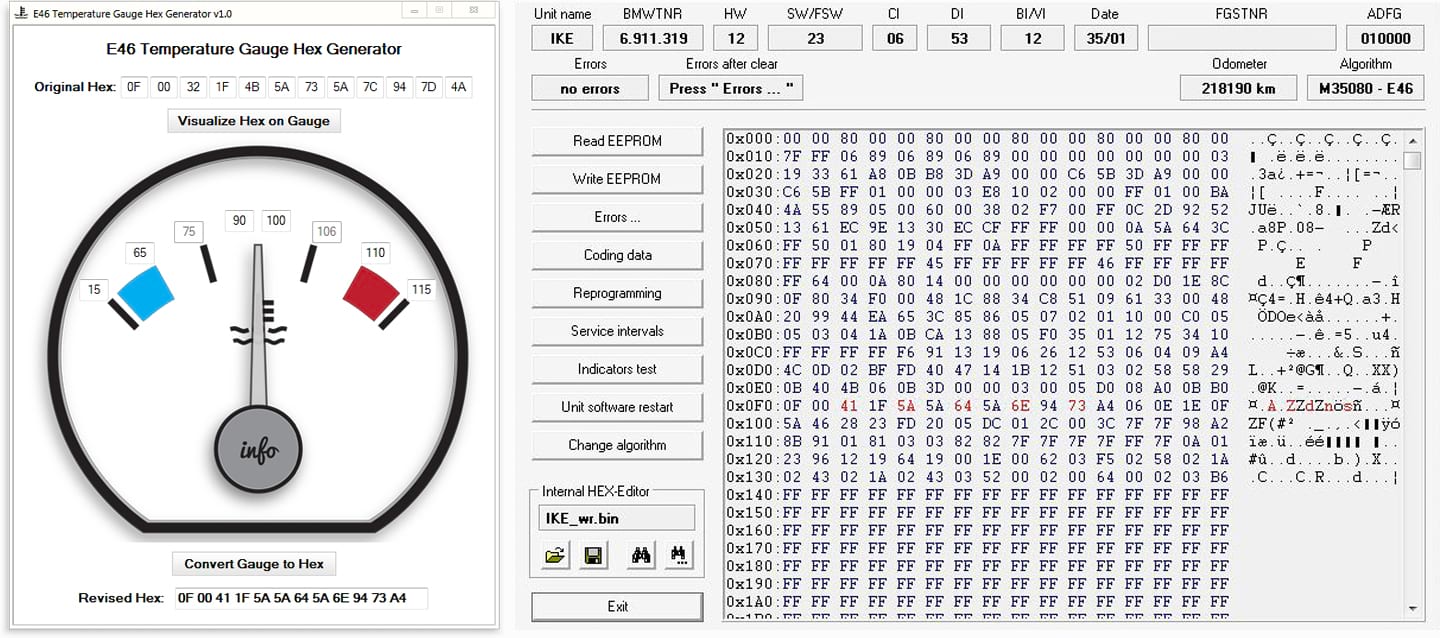Restart the unit software

click(617, 406)
